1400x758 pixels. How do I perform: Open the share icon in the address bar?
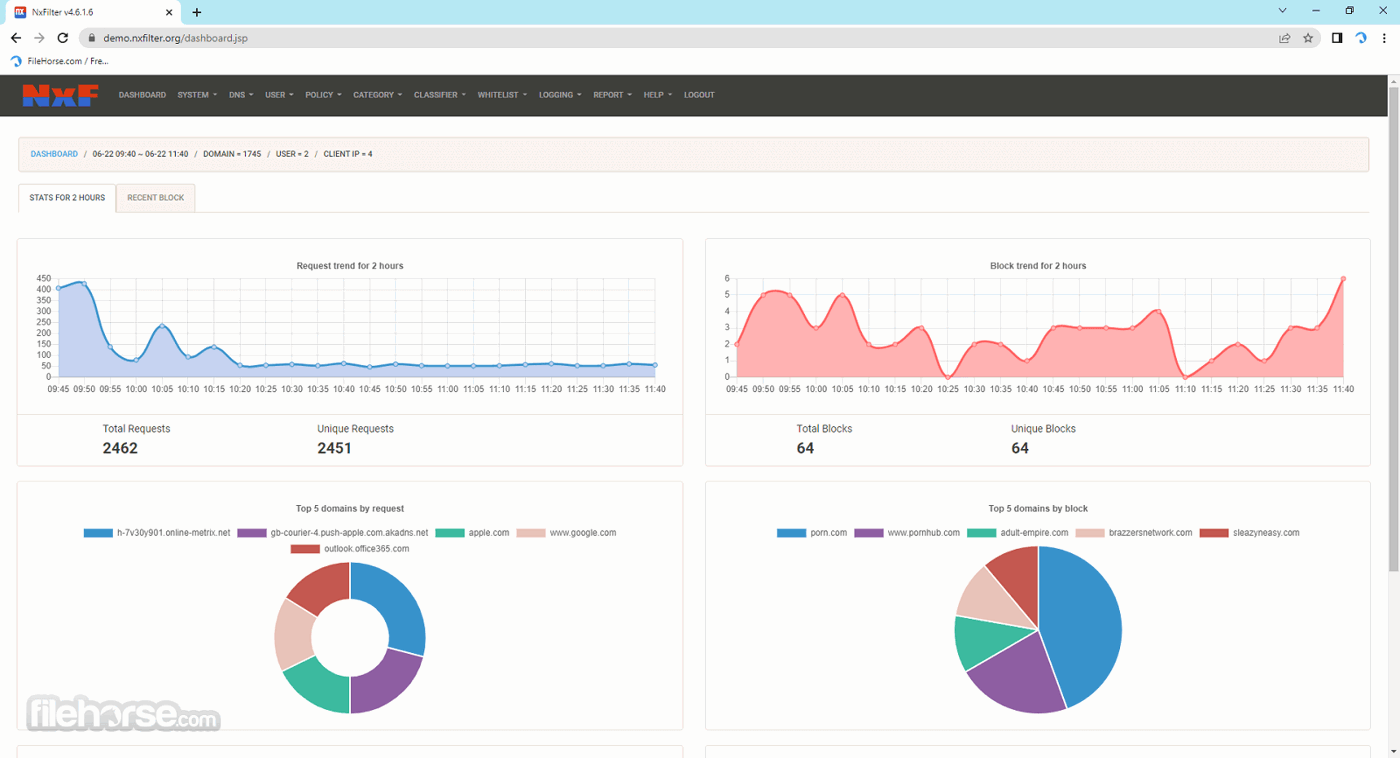coord(1286,37)
